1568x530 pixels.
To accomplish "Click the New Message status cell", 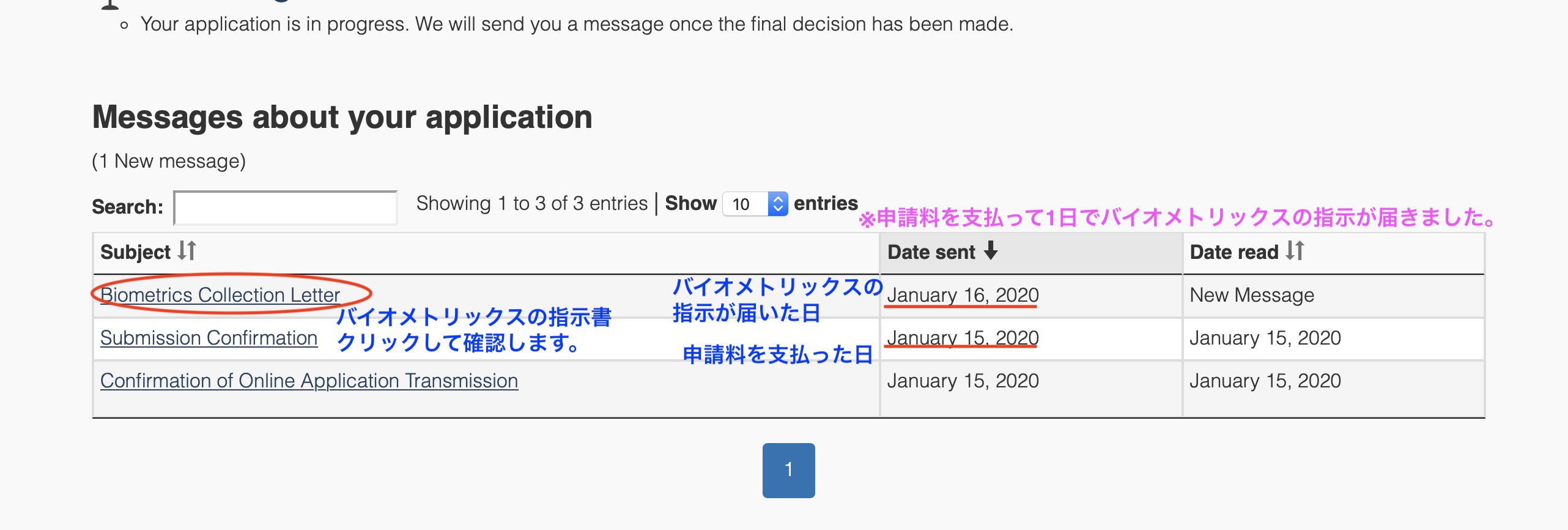I will pyautogui.click(x=1251, y=295).
